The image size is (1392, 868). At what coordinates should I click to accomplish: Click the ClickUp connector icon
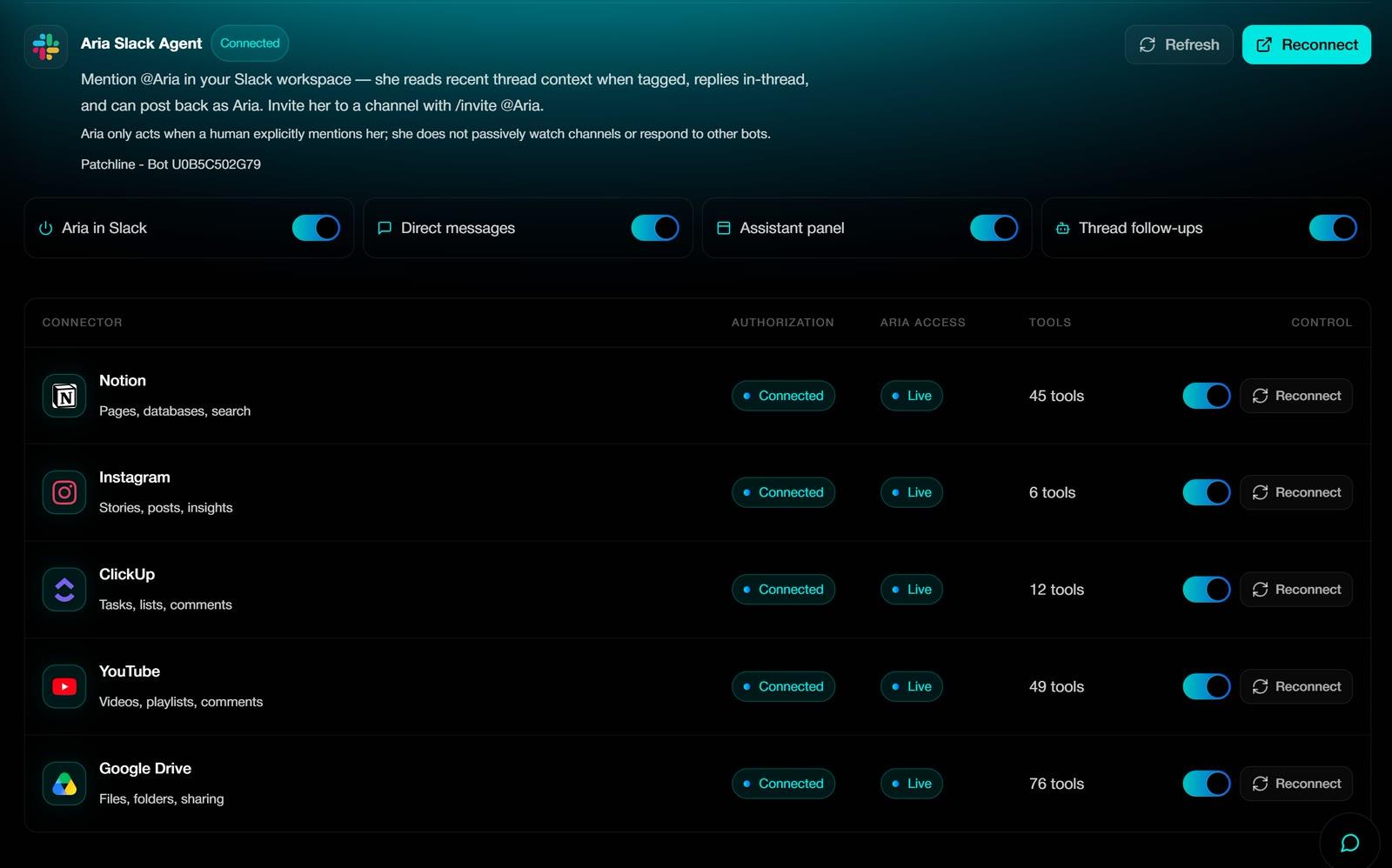coord(64,590)
